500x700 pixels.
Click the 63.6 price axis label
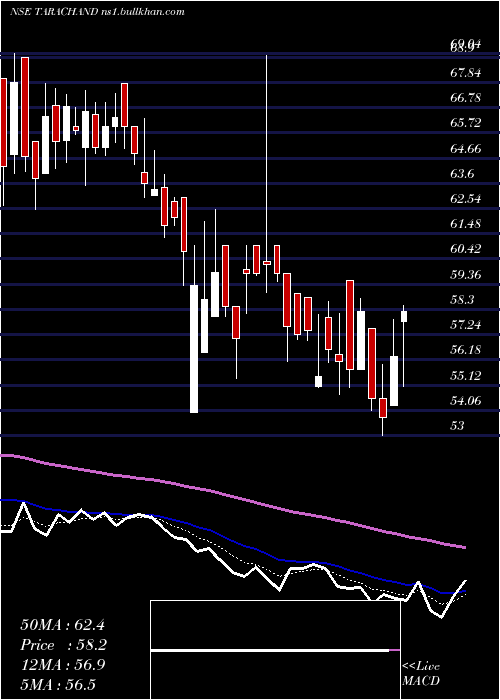[462, 174]
